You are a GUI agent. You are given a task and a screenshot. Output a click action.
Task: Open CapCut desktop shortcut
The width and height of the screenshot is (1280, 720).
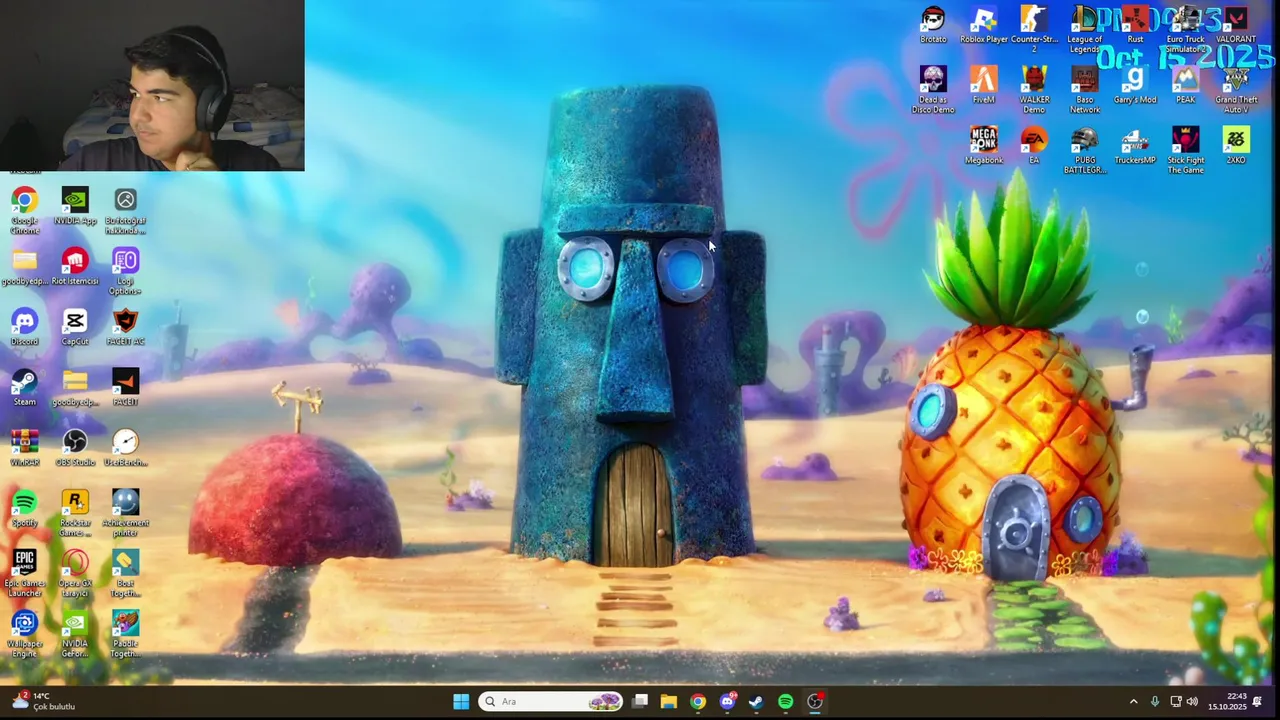pyautogui.click(x=75, y=328)
